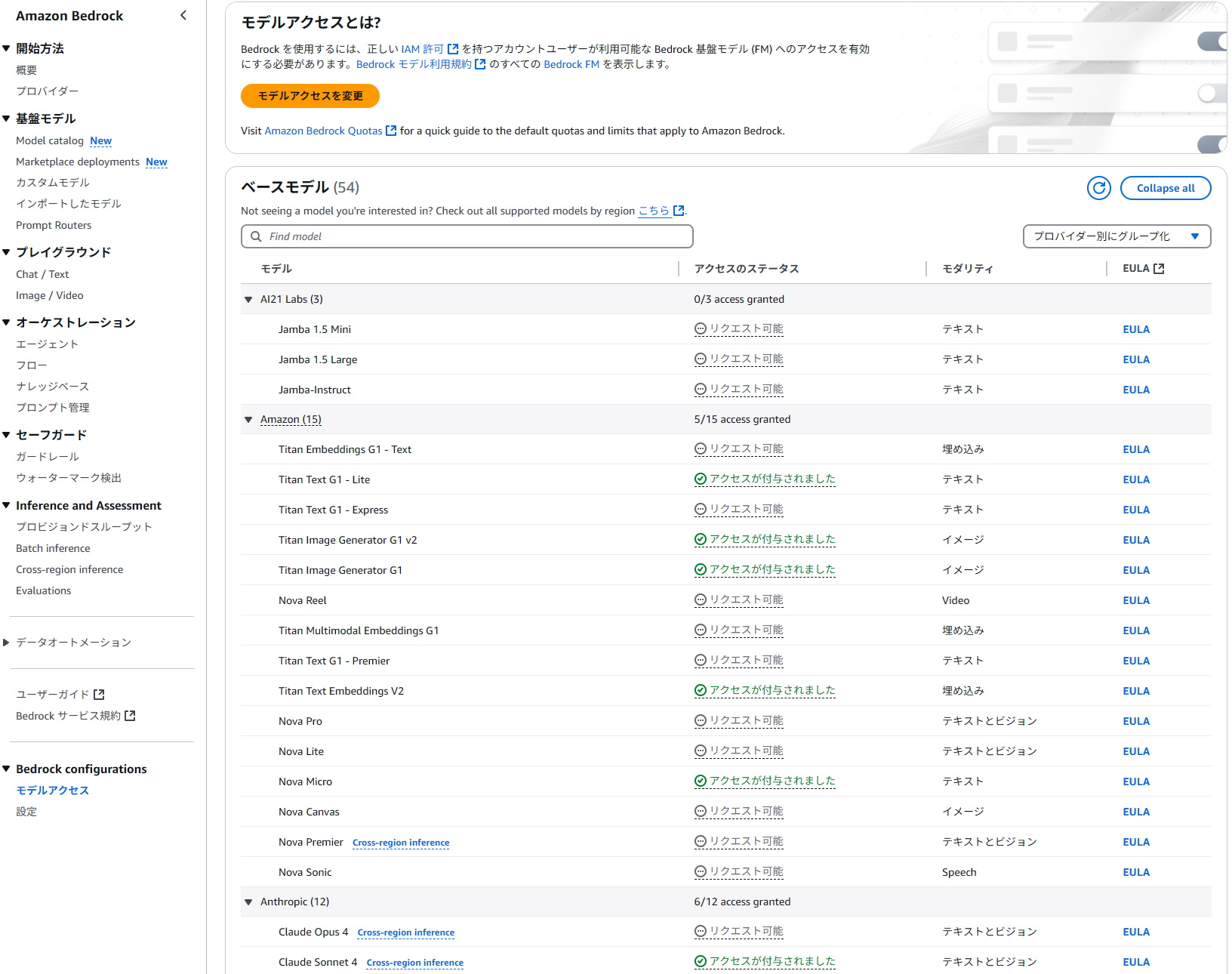This screenshot has width=1232, height=974.
Task: Collapse the Inference and Assessment sidebar section
Action: pyautogui.click(x=6, y=505)
